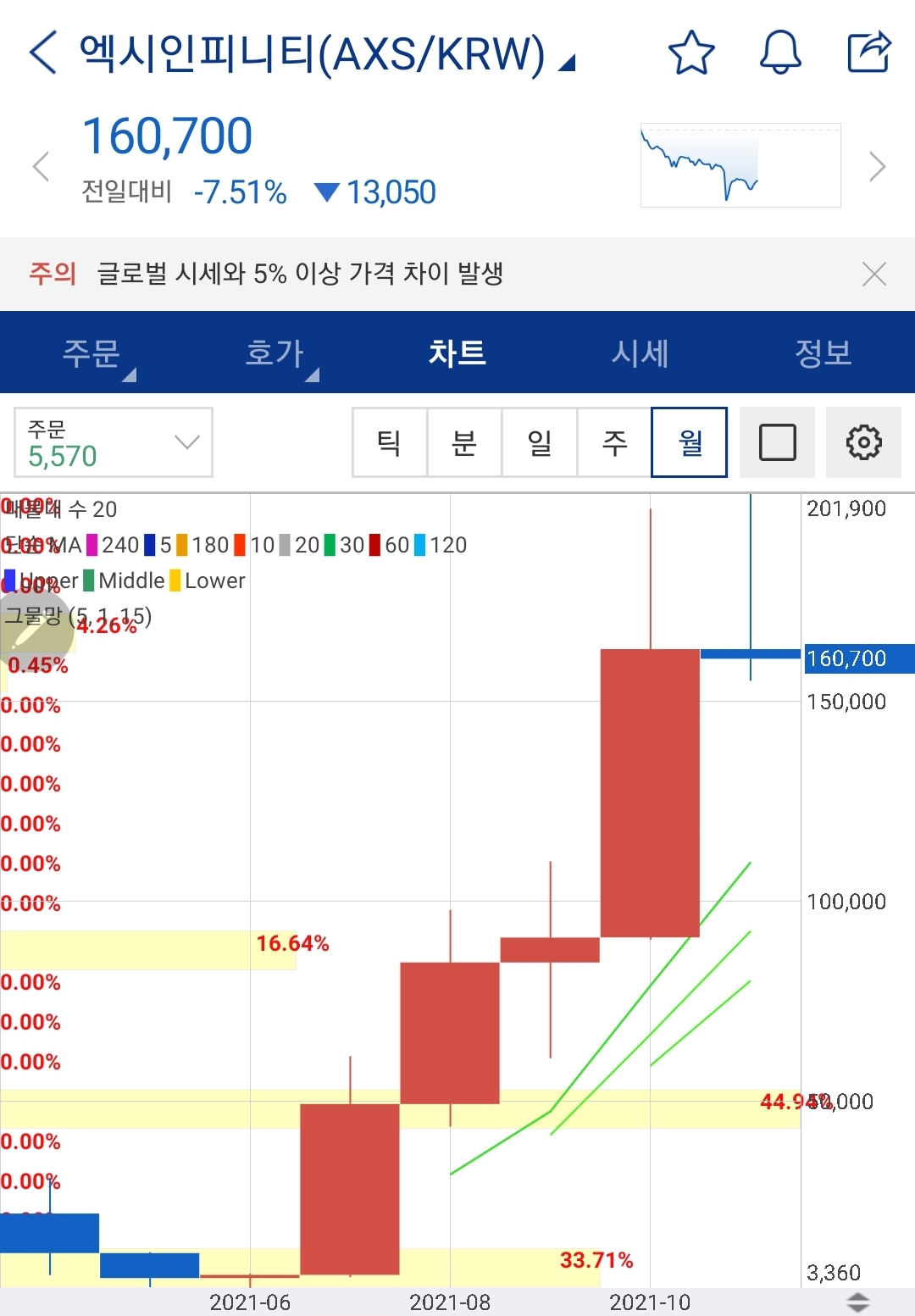The height and width of the screenshot is (1316, 915).
Task: Add AXS/KRW to favorites with star icon
Action: click(x=691, y=53)
